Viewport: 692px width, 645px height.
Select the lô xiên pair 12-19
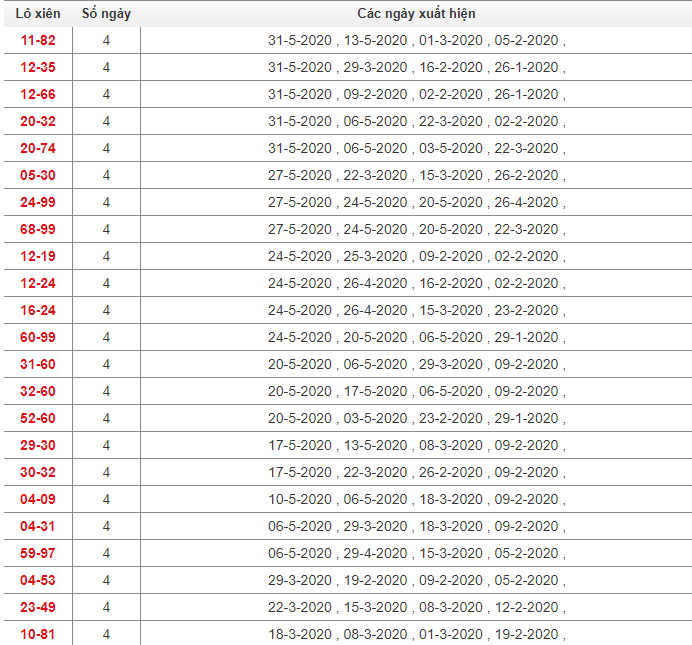[x=38, y=256]
